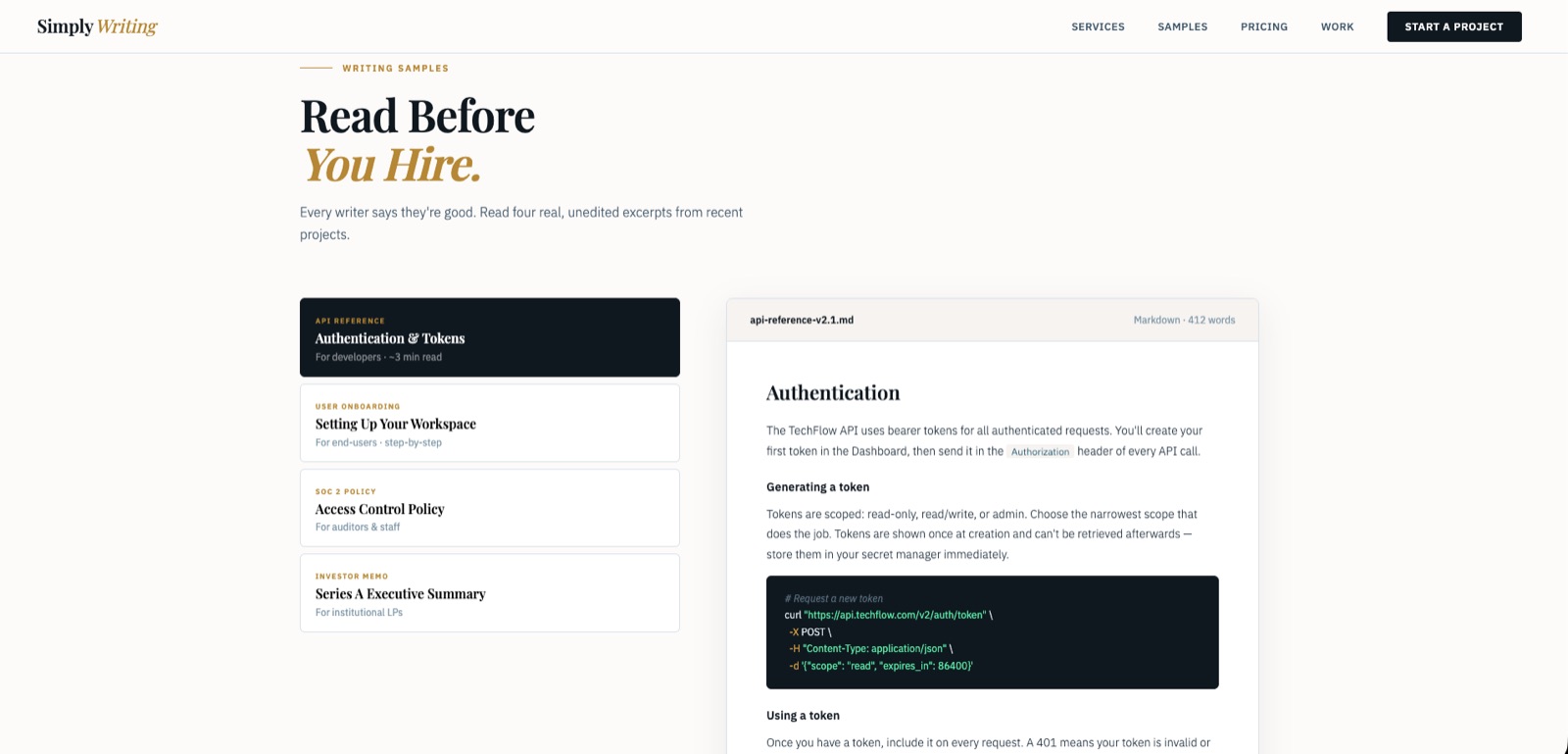The width and height of the screenshot is (1568, 754).
Task: Click the 'For auditors & staff' caption
Action: tap(358, 528)
